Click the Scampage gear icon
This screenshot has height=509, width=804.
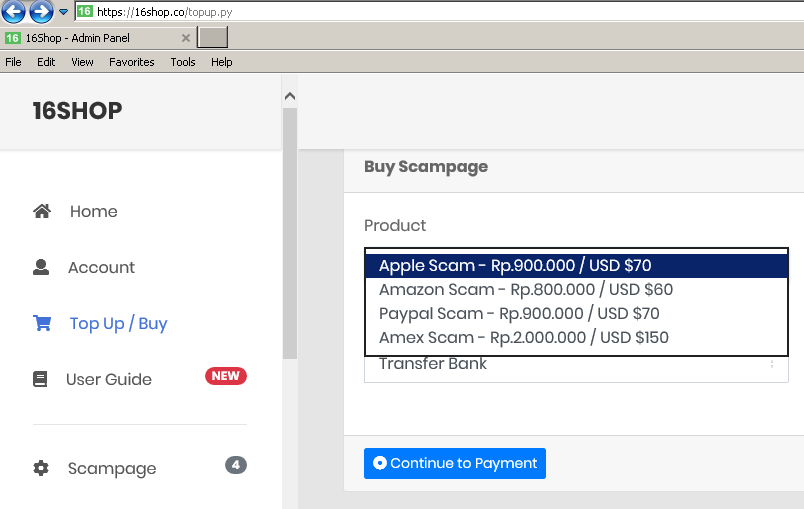[41, 468]
